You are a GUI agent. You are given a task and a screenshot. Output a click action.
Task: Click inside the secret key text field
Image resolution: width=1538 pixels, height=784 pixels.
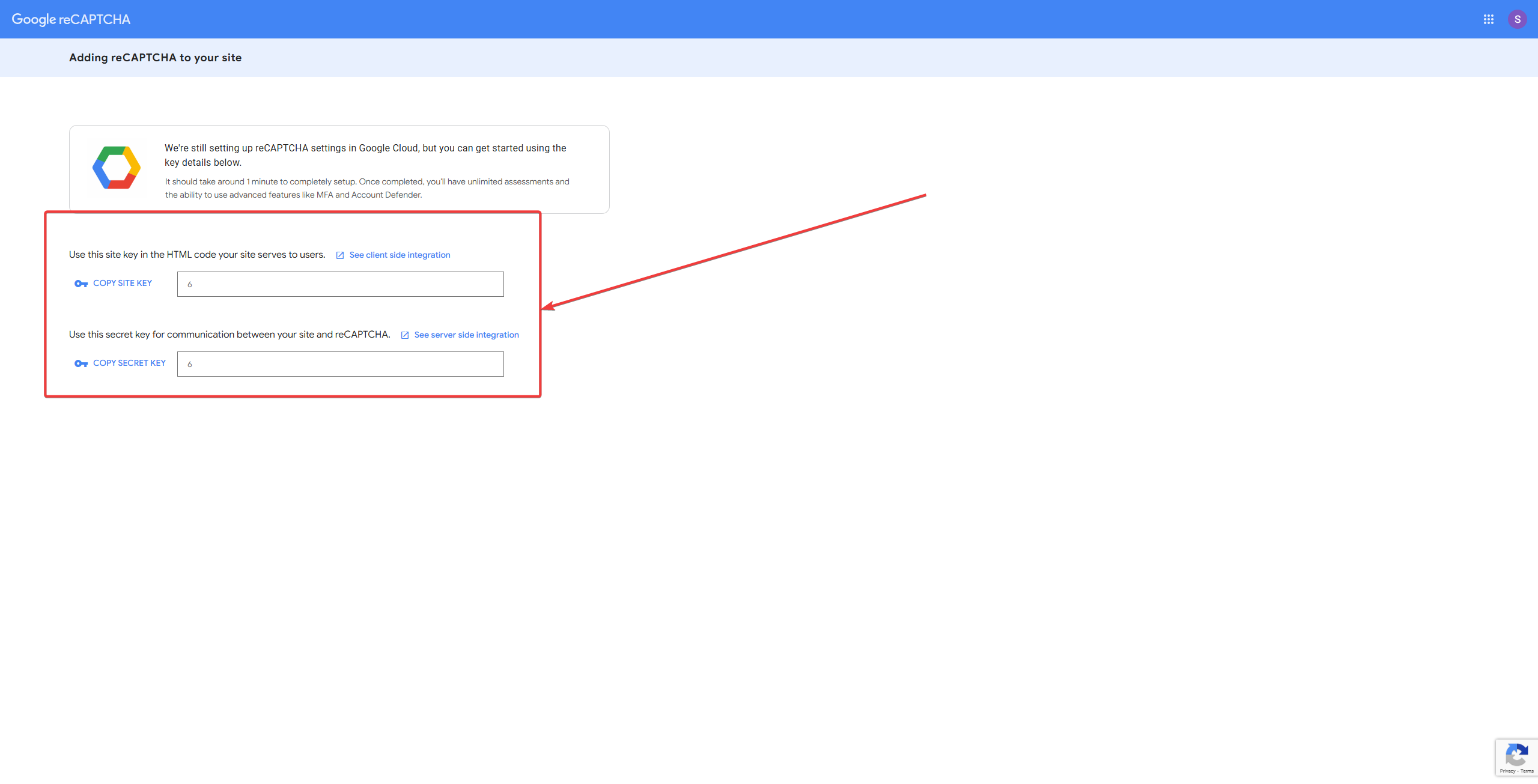click(340, 364)
